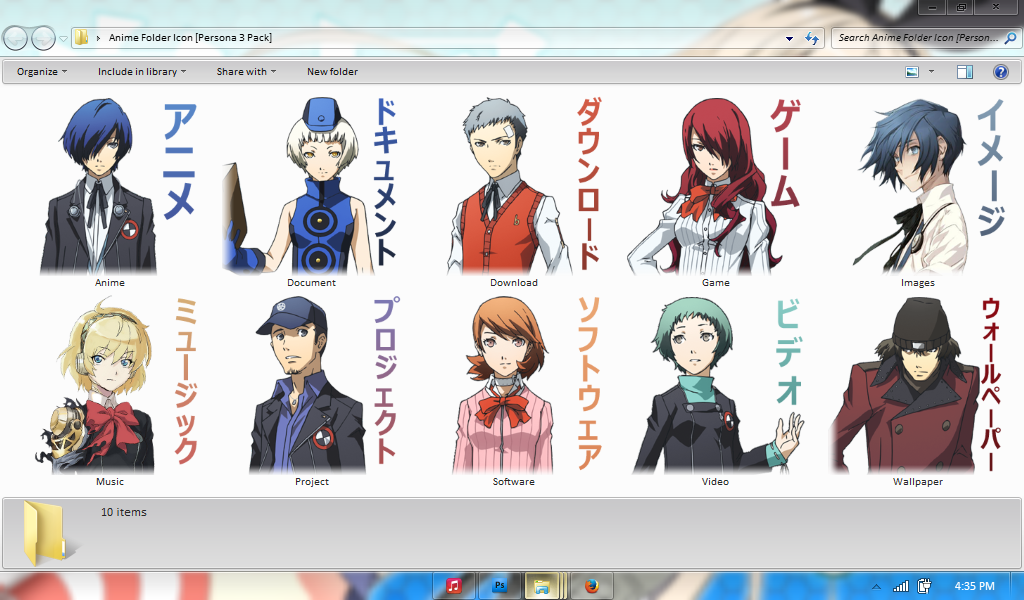The image size is (1024, 600).
Task: Select the Document folder icon
Action: pyautogui.click(x=312, y=186)
